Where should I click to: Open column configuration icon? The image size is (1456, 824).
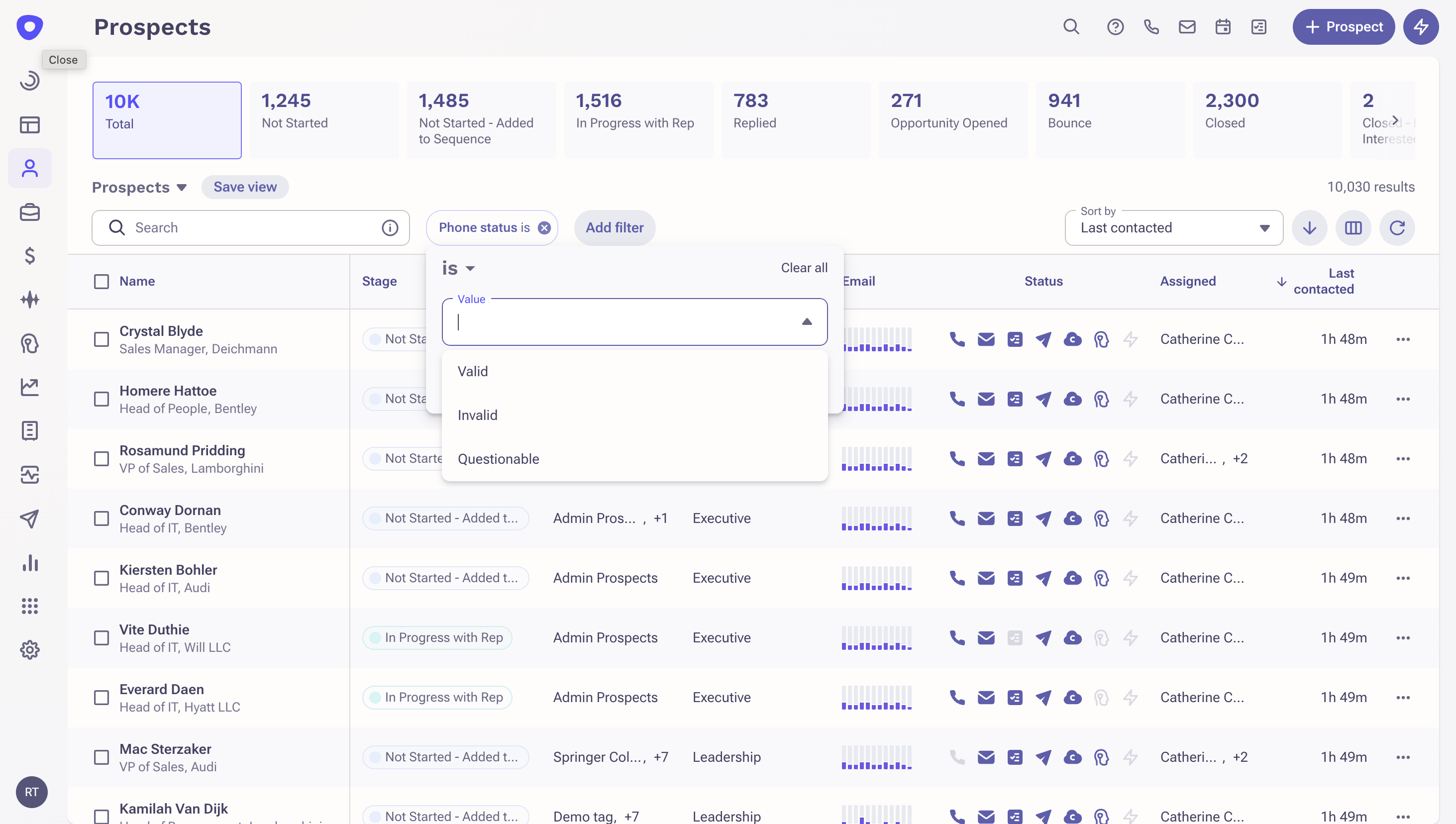[1353, 227]
